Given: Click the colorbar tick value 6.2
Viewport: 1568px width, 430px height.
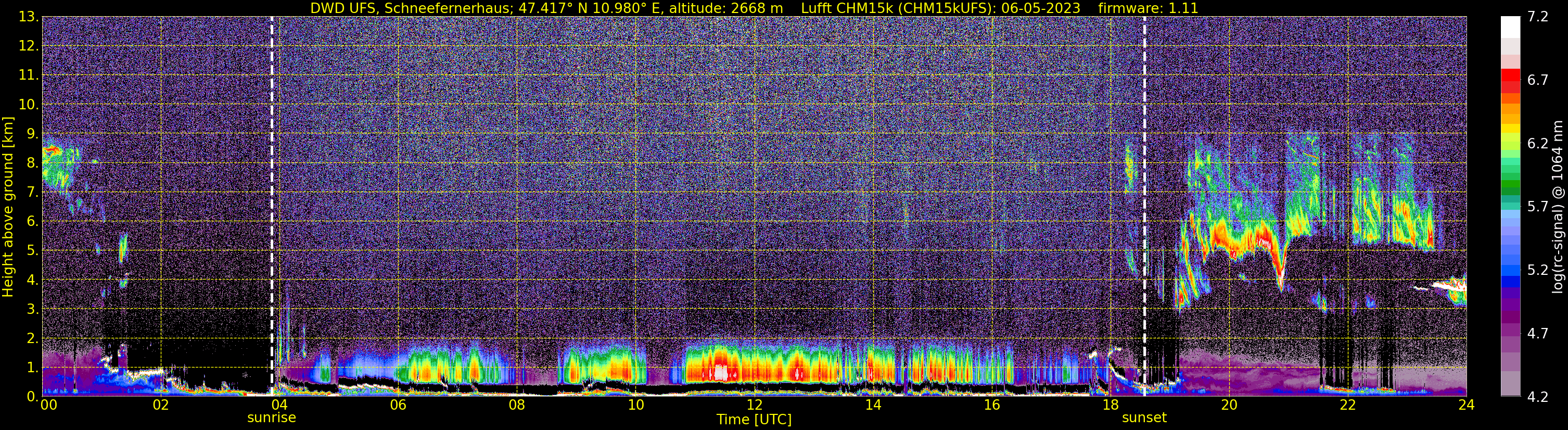Looking at the screenshot, I should tap(1538, 143).
